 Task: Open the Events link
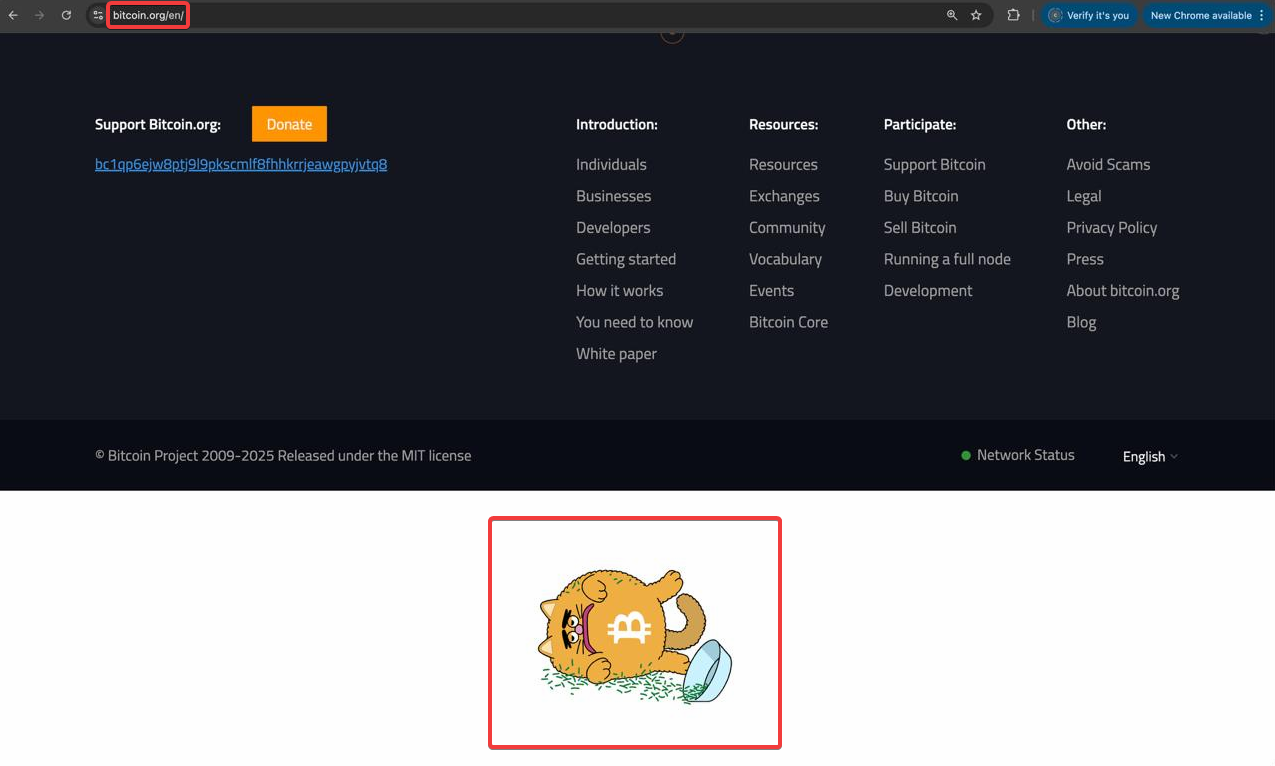(x=771, y=290)
